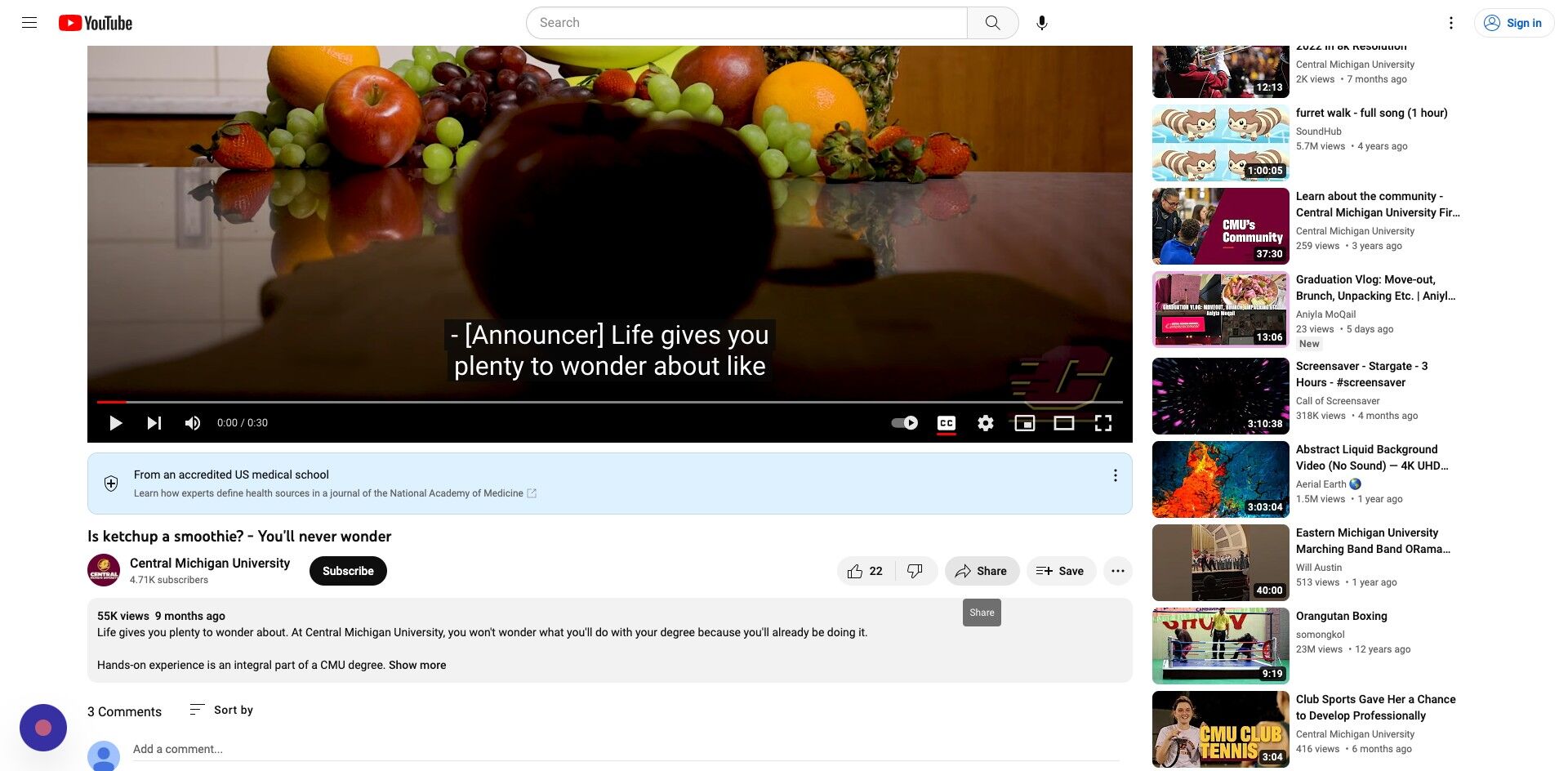The height and width of the screenshot is (771, 1568).
Task: Open CMU Club Tennis video thumbnail
Action: point(1220,729)
